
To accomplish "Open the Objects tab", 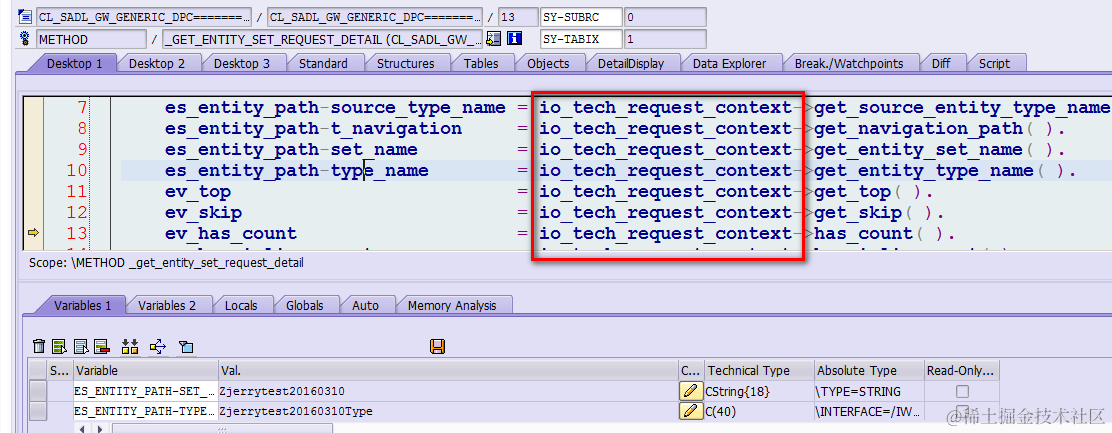I will 548,63.
